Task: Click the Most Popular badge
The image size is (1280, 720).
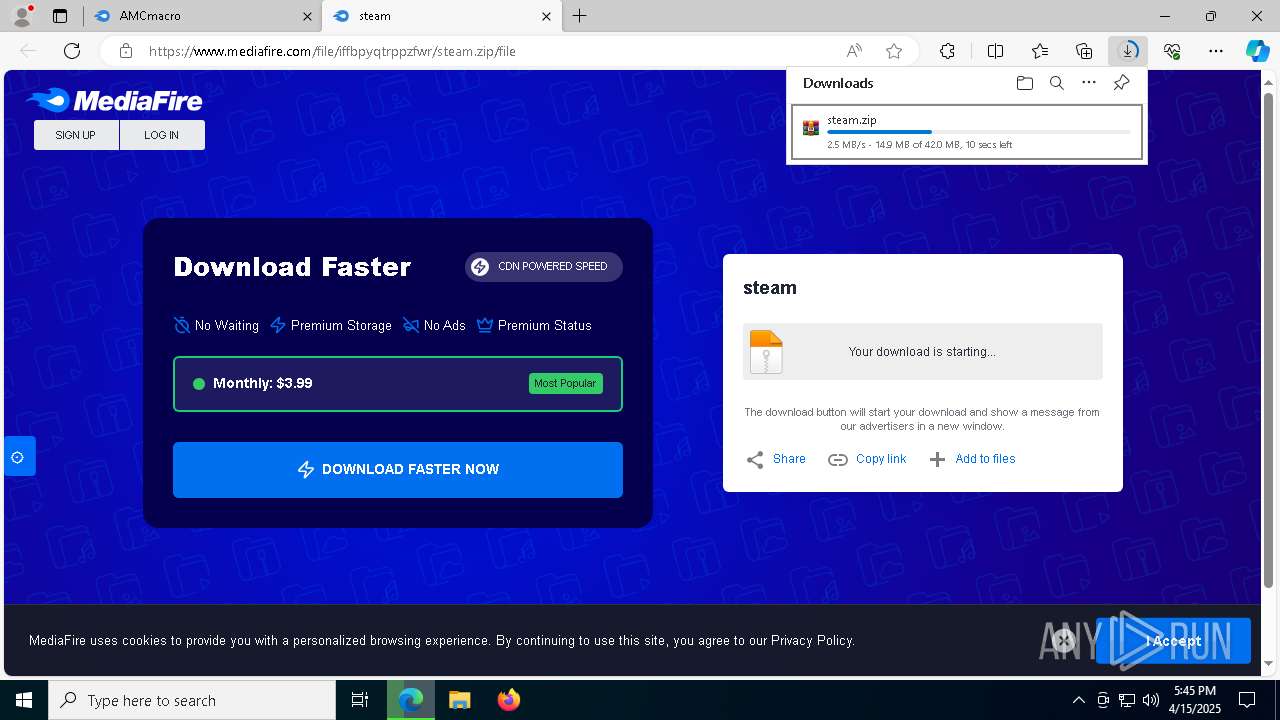Action: (x=566, y=384)
